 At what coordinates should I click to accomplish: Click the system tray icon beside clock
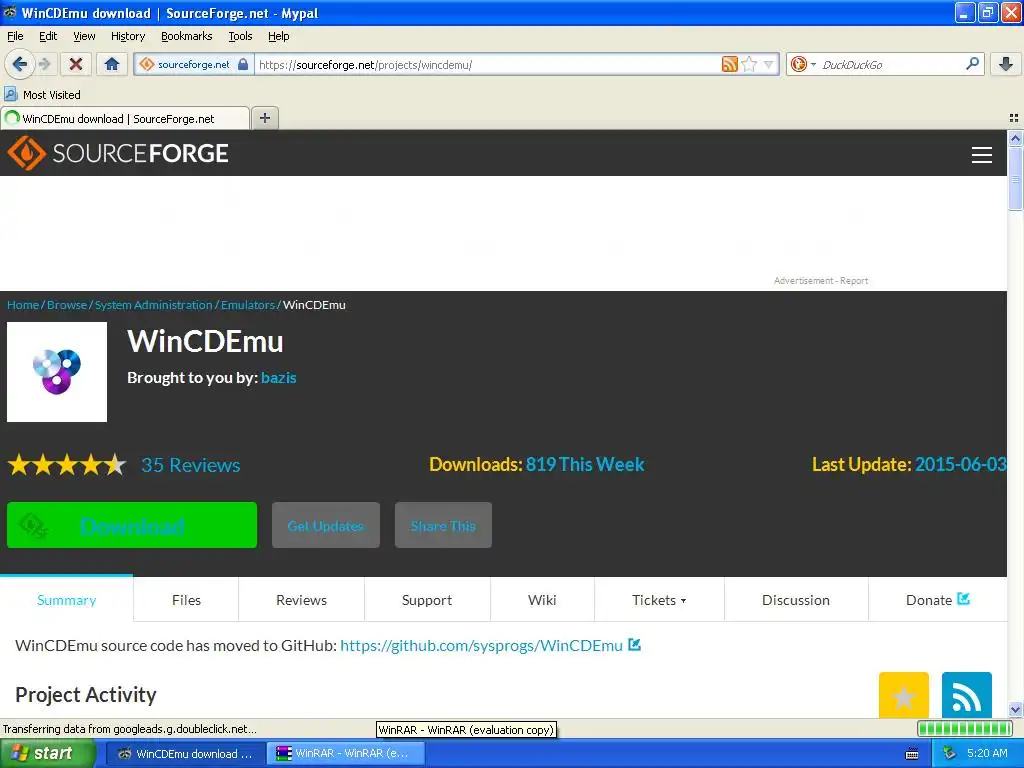click(949, 753)
